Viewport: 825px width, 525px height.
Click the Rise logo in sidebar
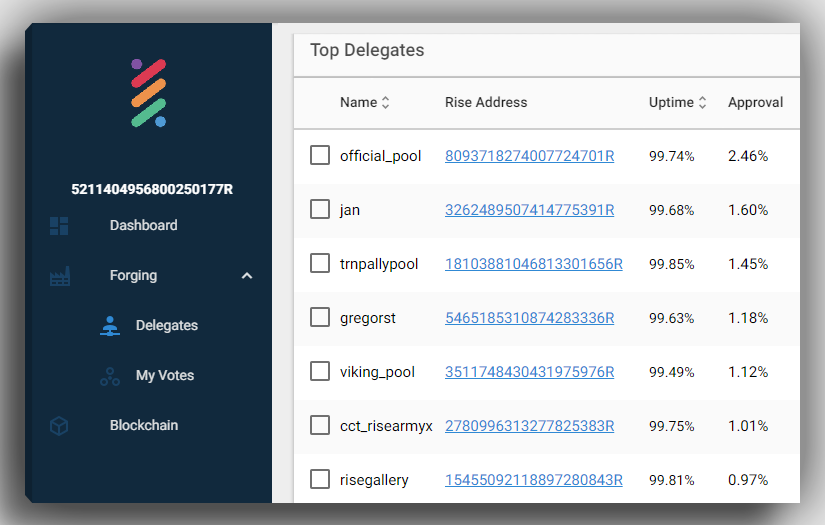pos(148,93)
